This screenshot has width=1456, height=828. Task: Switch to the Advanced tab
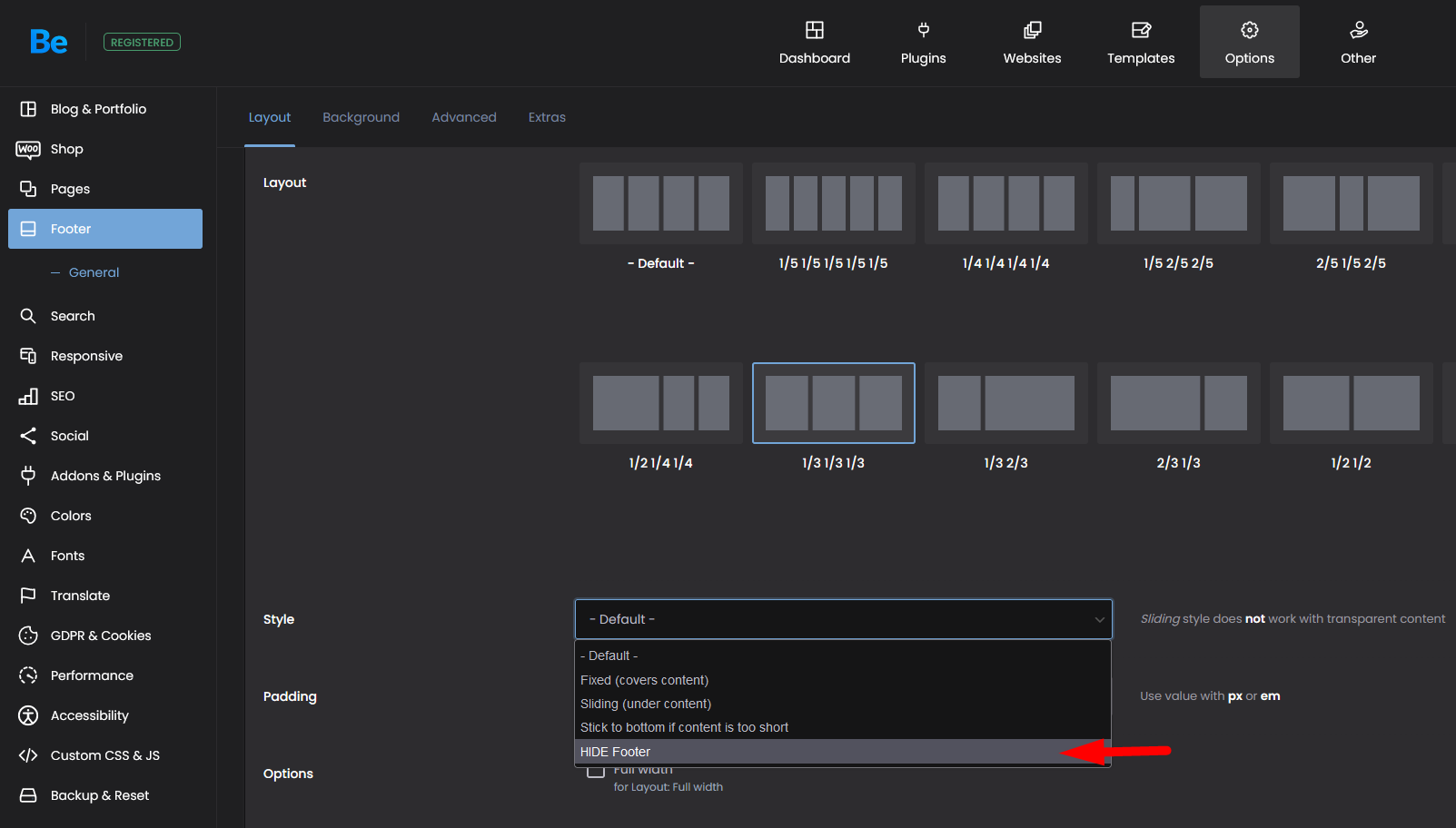pyautogui.click(x=464, y=117)
